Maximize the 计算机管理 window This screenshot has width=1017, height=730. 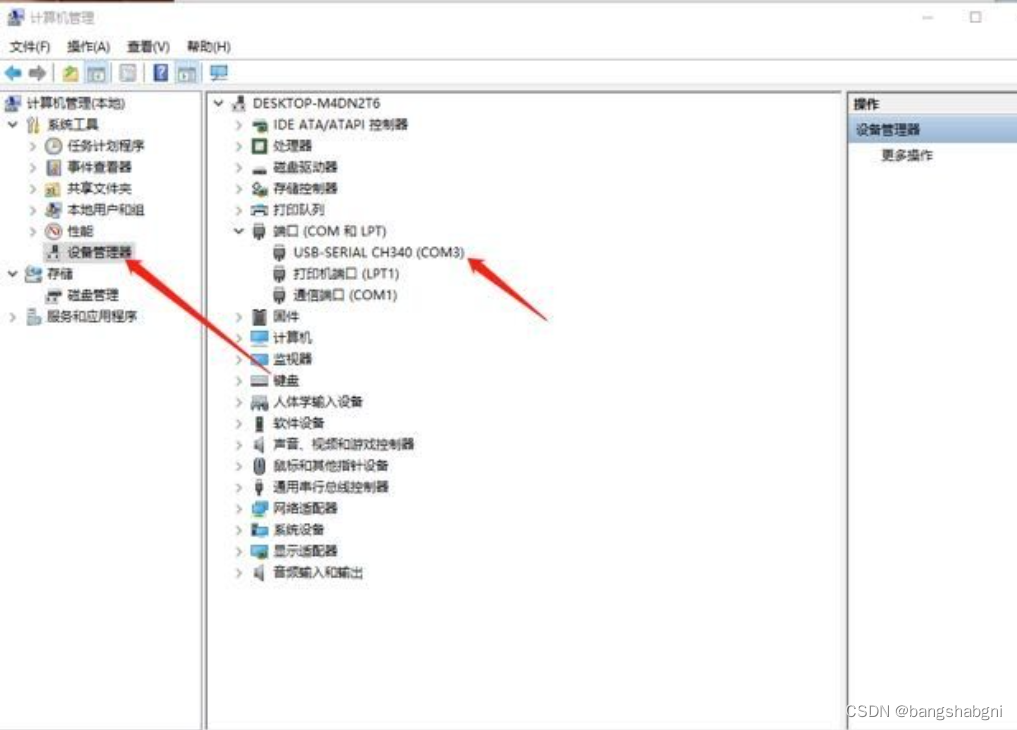975,18
